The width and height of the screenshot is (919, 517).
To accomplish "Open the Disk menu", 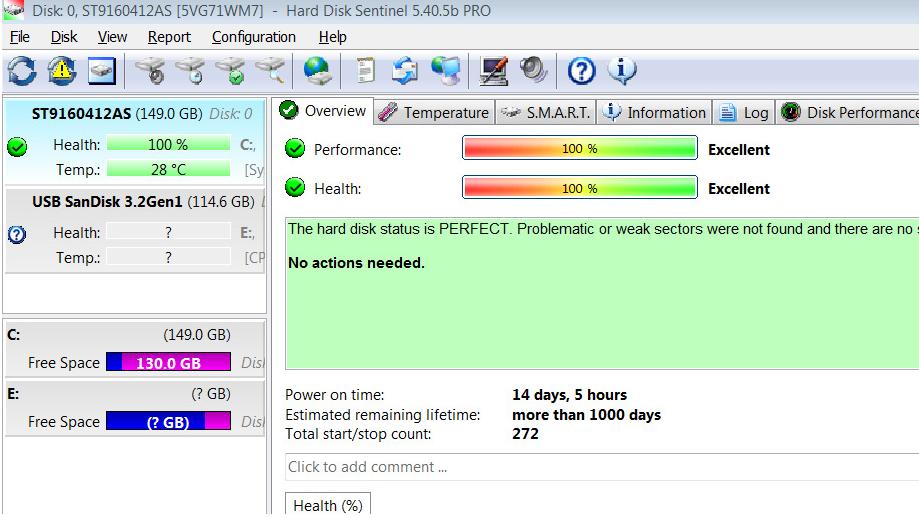I will click(64, 37).
